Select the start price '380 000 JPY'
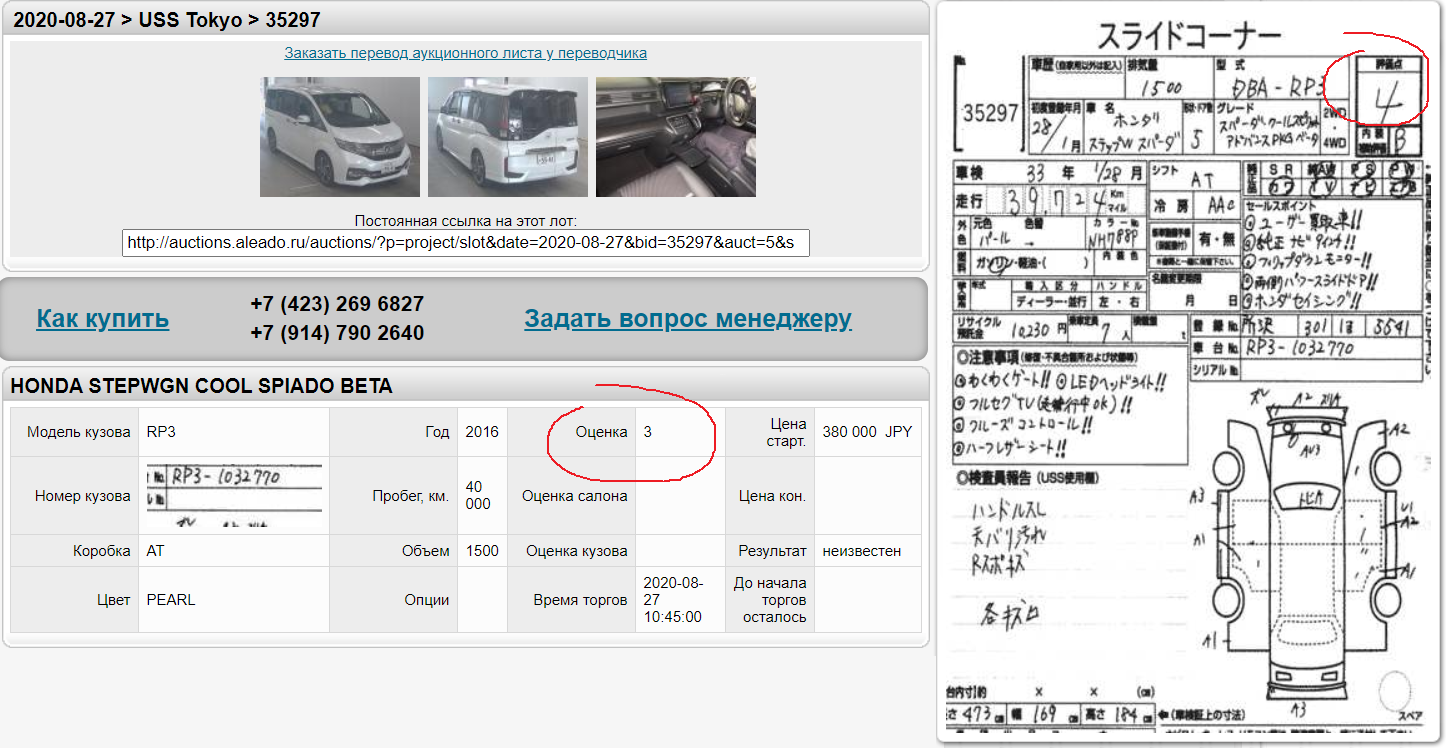1447x748 pixels. pyautogui.click(x=867, y=432)
